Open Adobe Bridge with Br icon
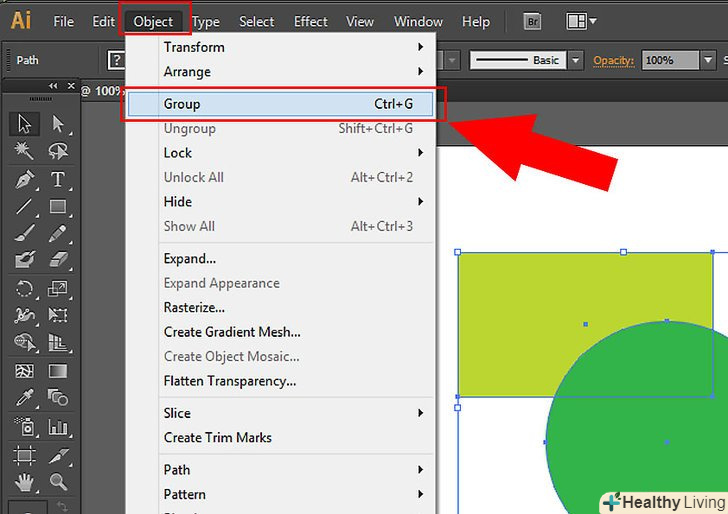Screen dimensions: 728x514 click(x=533, y=21)
